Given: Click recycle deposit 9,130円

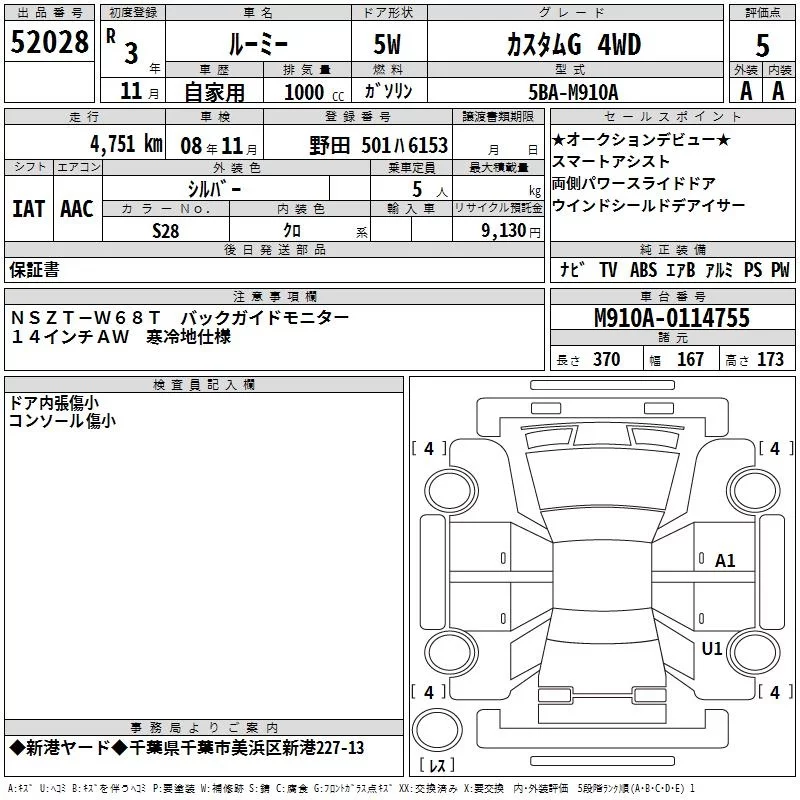Looking at the screenshot, I should tap(511, 231).
